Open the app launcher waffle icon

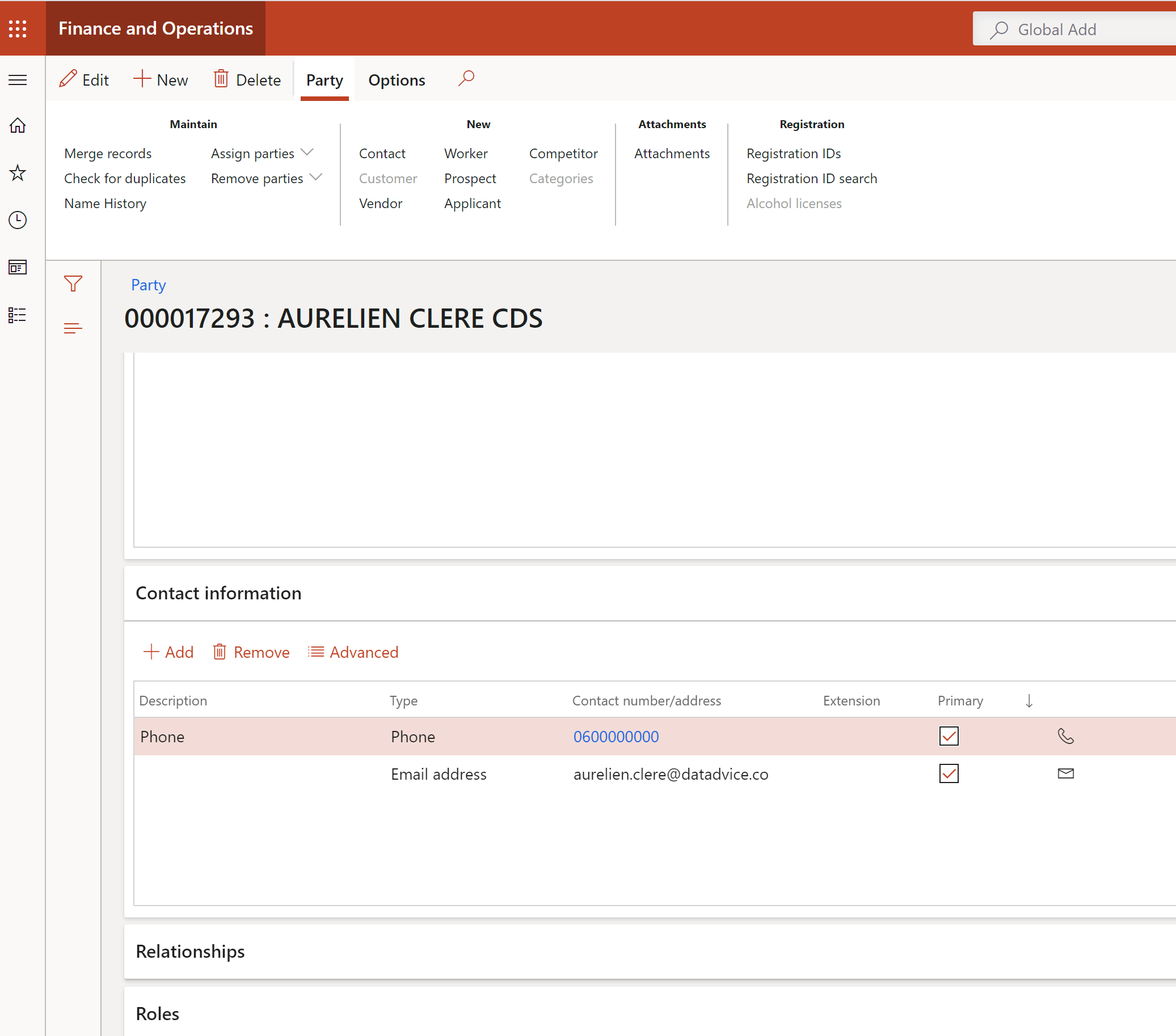pos(18,29)
